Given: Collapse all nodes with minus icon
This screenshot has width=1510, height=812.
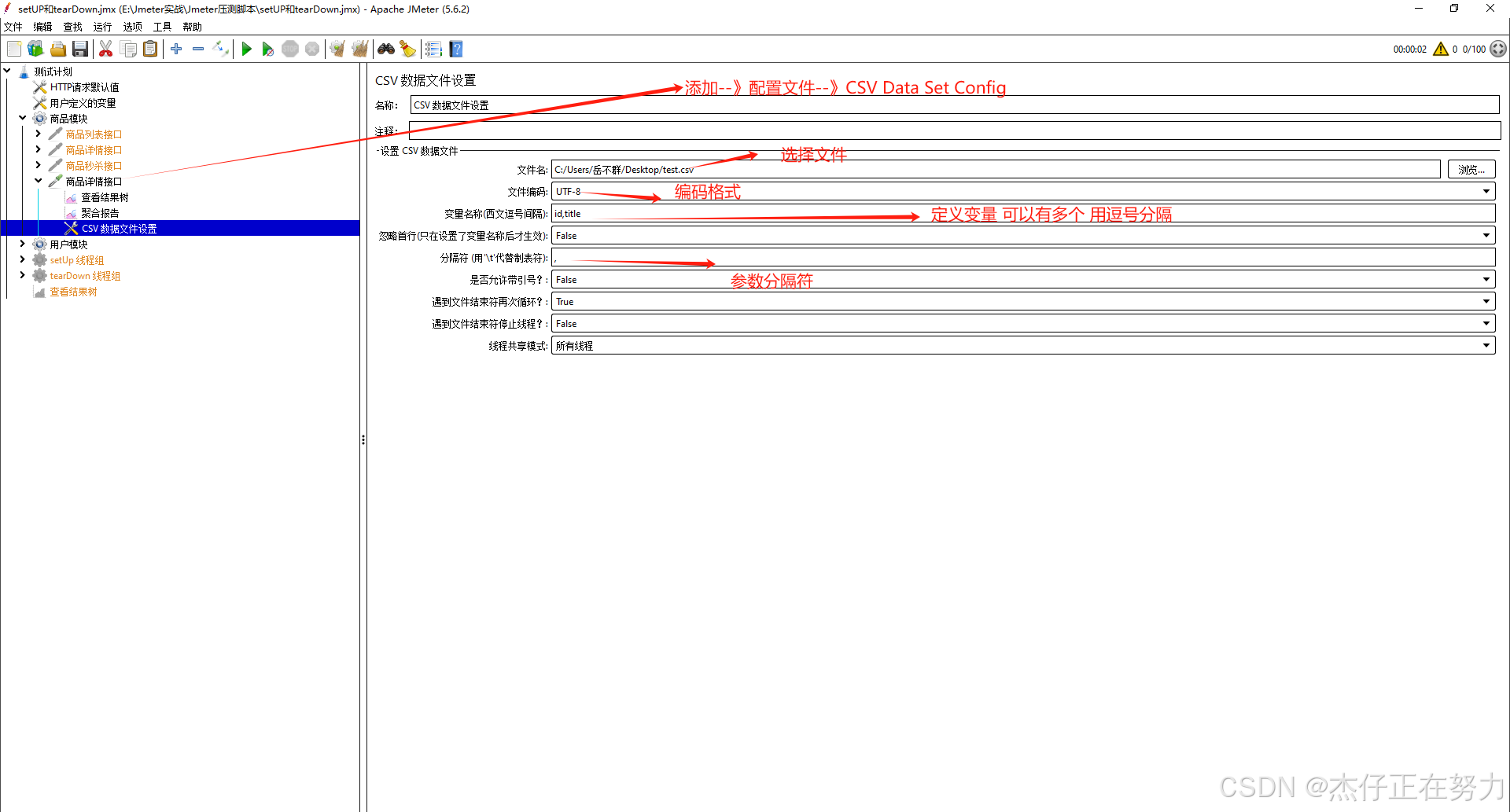Looking at the screenshot, I should [198, 49].
